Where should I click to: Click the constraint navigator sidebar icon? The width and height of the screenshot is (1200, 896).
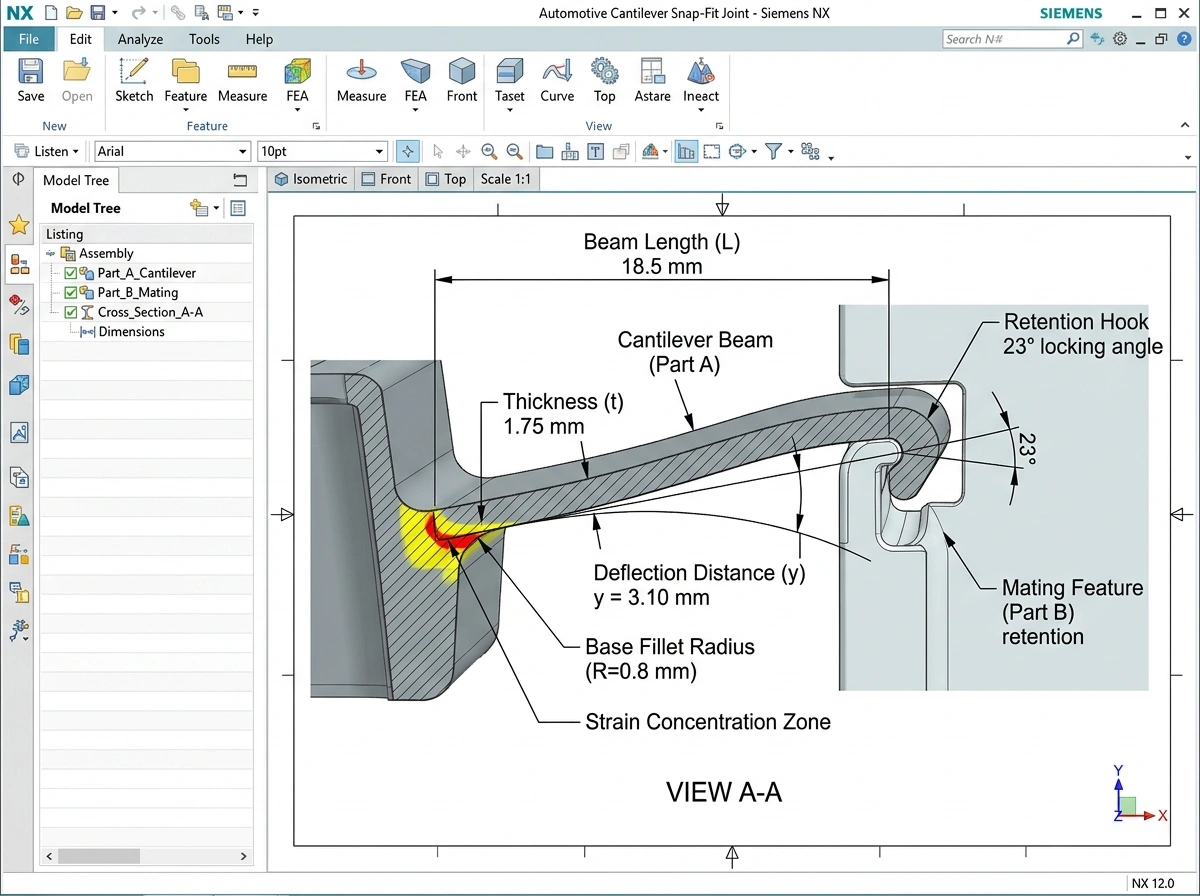(x=19, y=305)
